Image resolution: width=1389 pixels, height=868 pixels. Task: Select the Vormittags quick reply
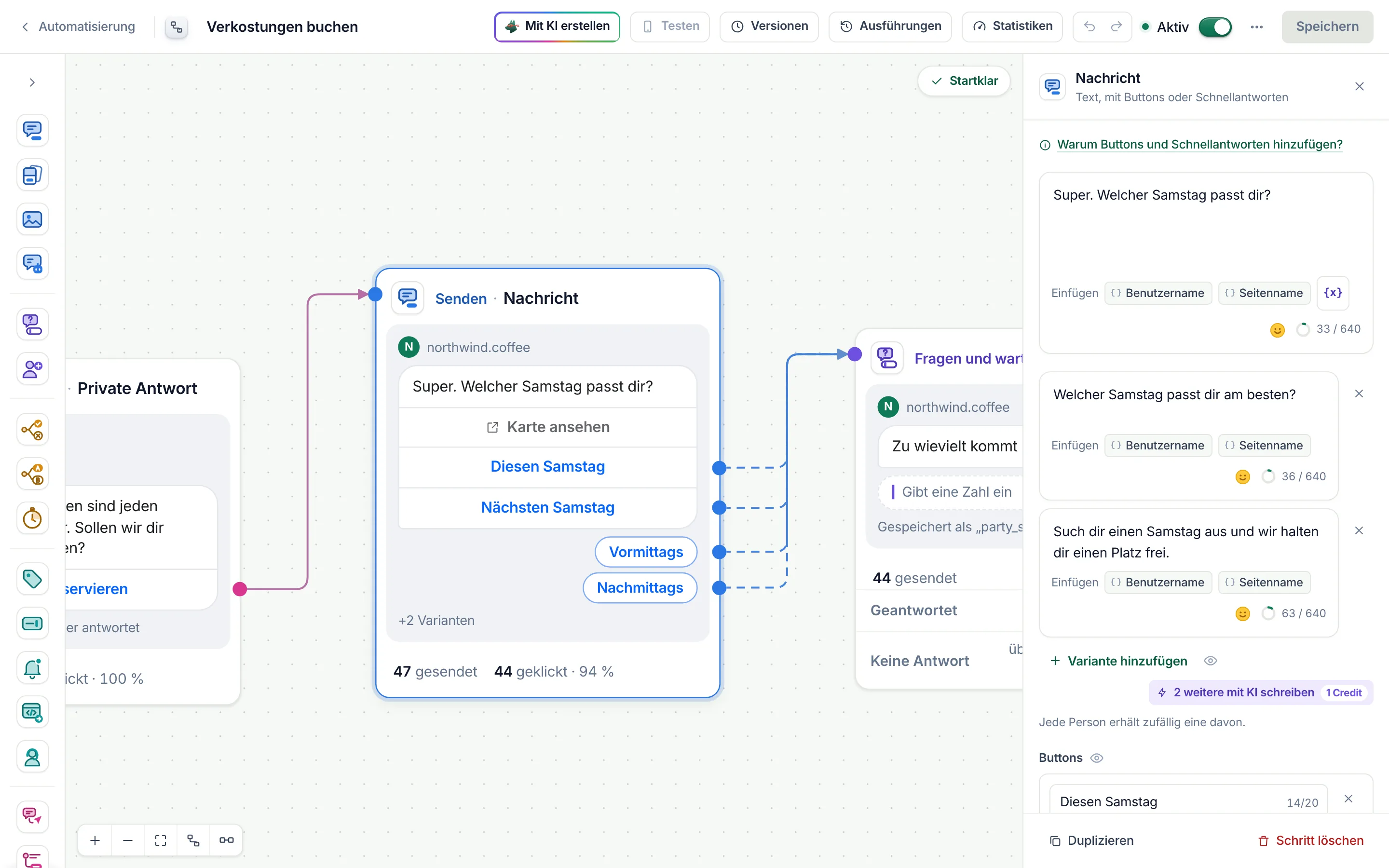[646, 552]
